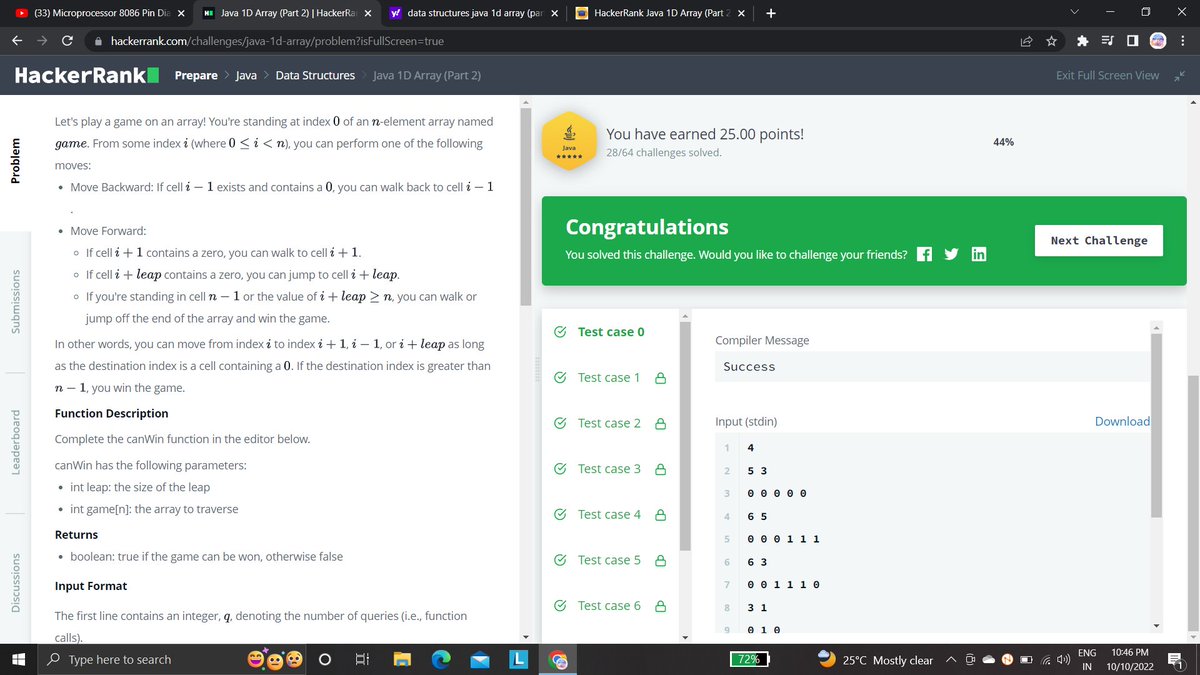Open the browser share page icon
The image size is (1200, 675).
[1027, 41]
